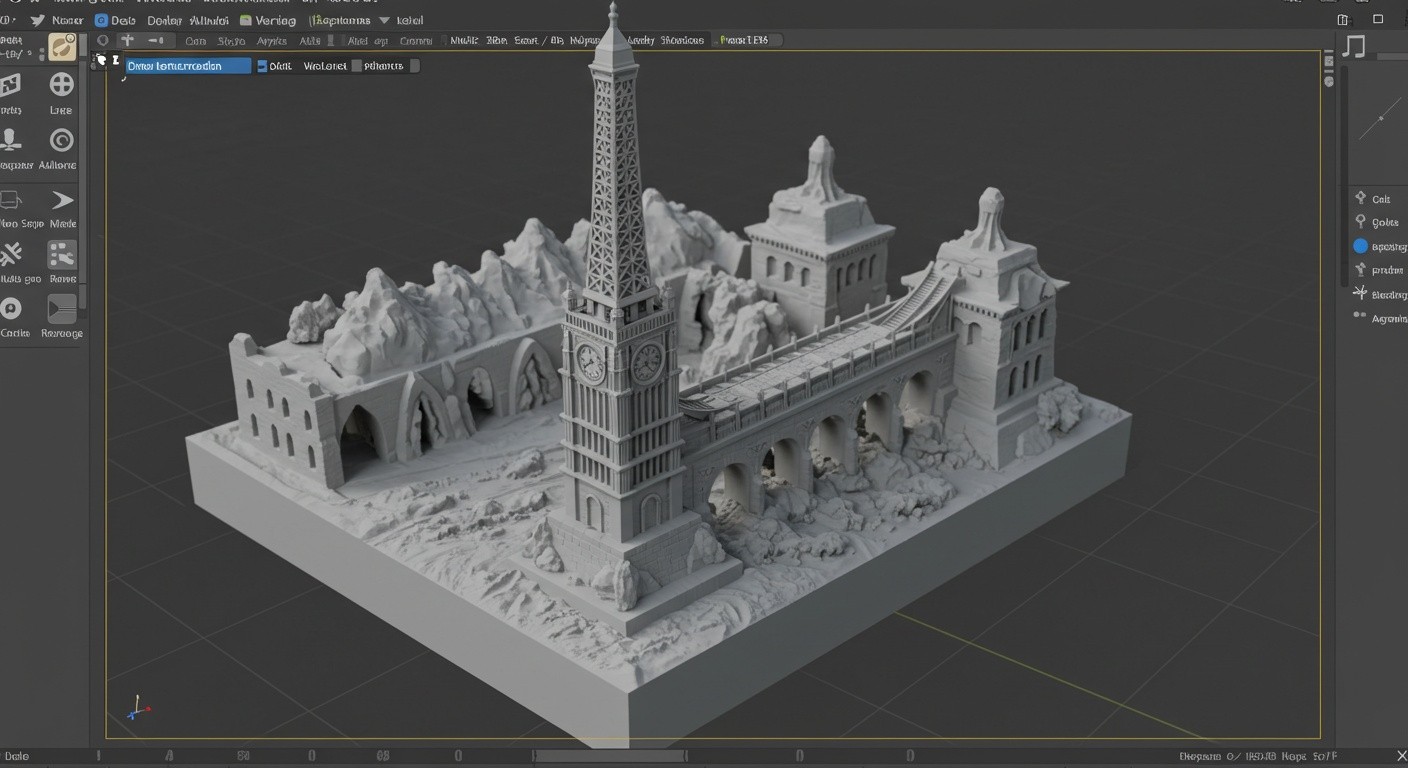
Task: Click the arrow-shaped Made tool icon
Action: pyautogui.click(x=62, y=200)
